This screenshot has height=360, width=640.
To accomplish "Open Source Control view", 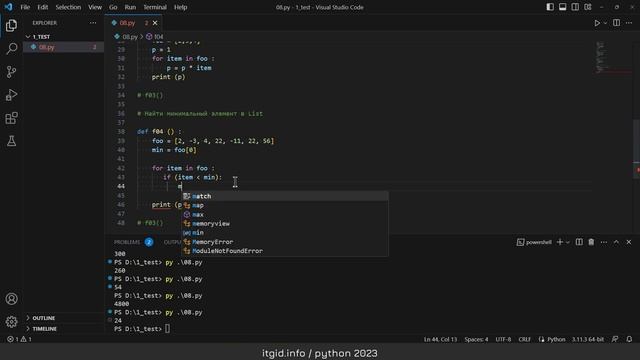I will pyautogui.click(x=11, y=72).
